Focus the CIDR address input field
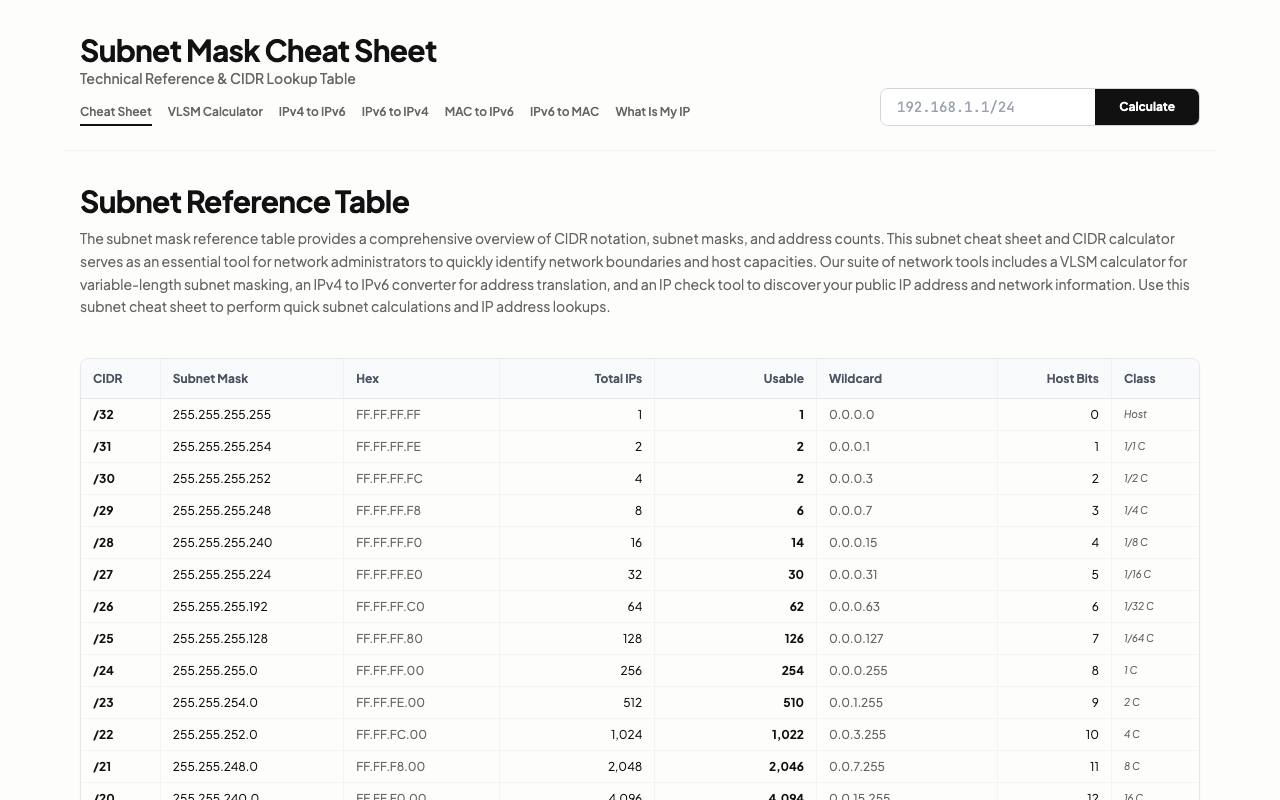The width and height of the screenshot is (1280, 800). [988, 107]
